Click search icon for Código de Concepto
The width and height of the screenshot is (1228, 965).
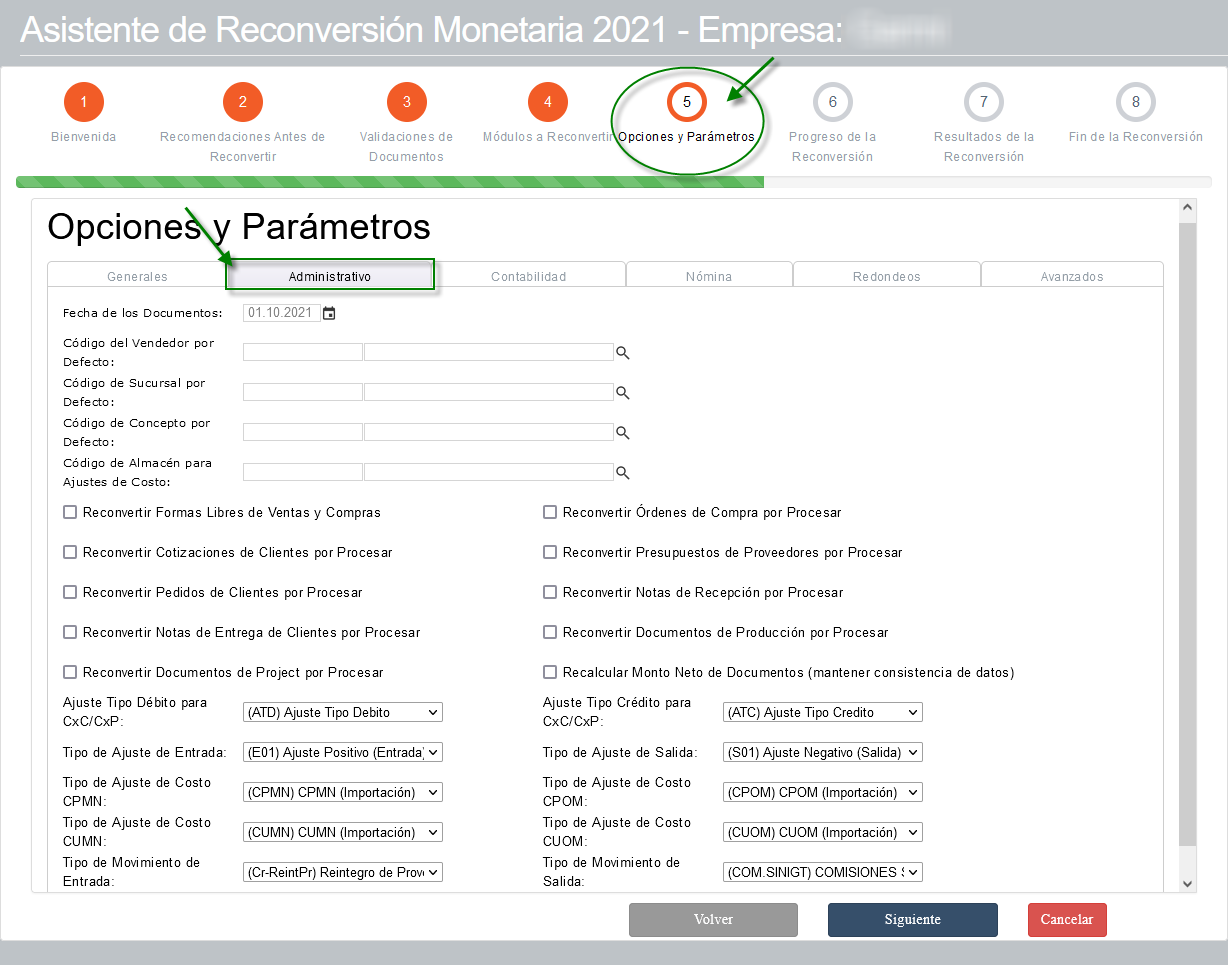pos(622,433)
